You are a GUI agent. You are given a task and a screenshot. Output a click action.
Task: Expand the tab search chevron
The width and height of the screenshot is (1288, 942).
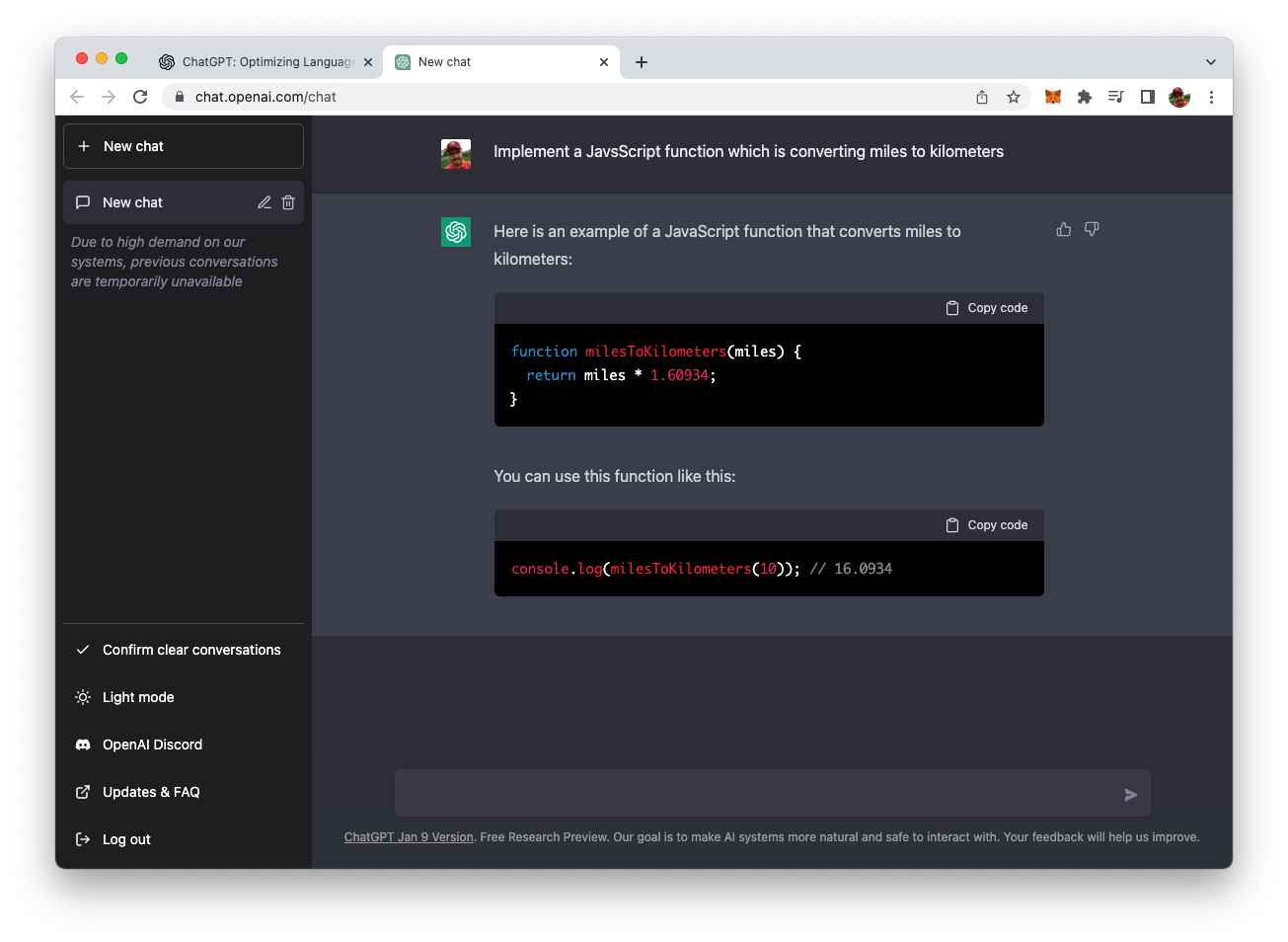tap(1211, 62)
